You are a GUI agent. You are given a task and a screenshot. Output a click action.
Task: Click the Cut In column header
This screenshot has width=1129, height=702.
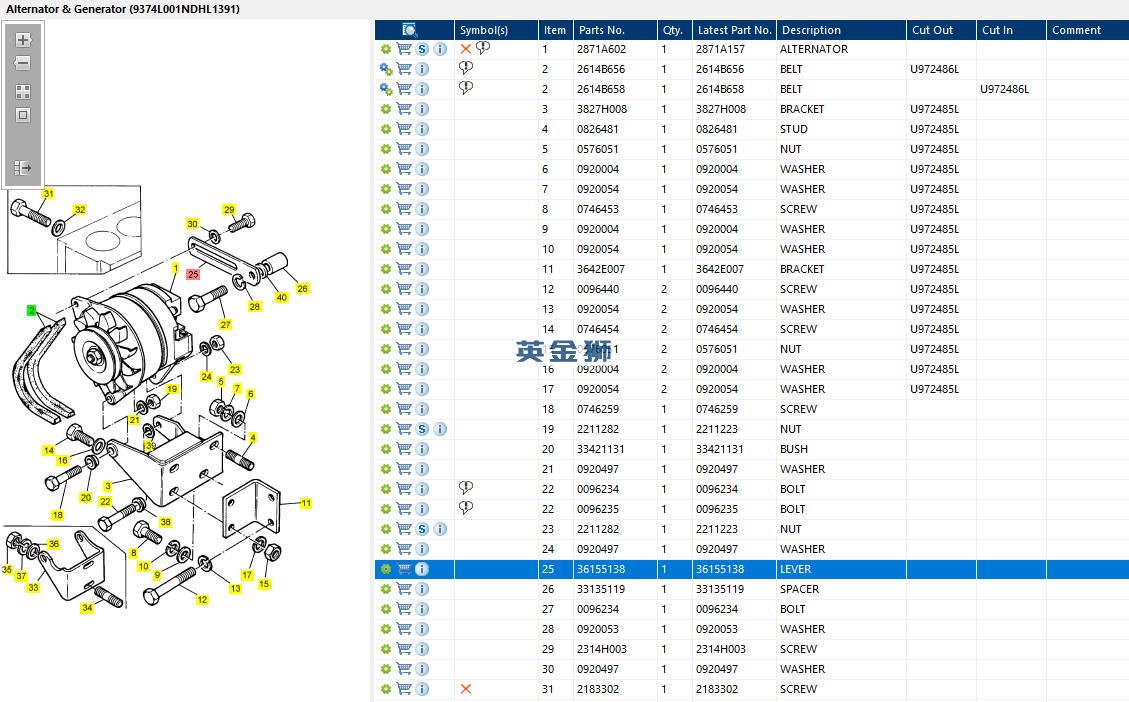point(1011,30)
